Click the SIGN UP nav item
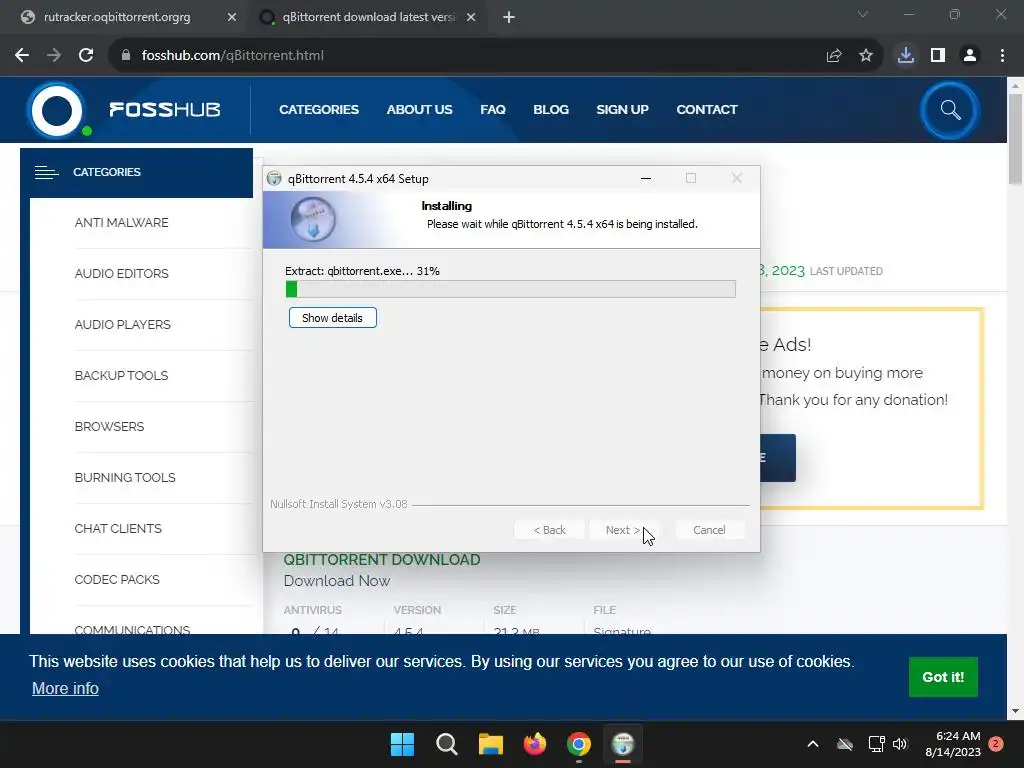Viewport: 1024px width, 768px height. 622,110
